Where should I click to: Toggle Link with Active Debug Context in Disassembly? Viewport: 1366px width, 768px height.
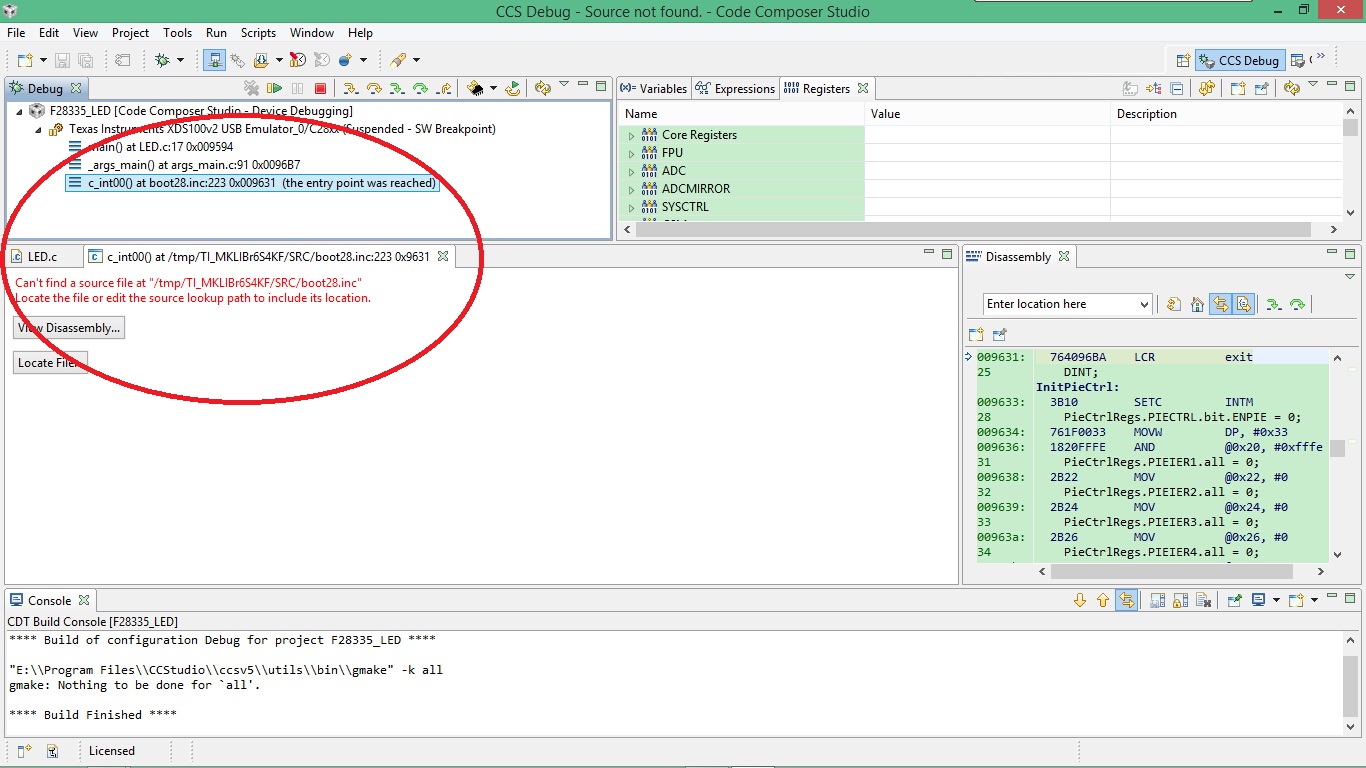(1220, 304)
